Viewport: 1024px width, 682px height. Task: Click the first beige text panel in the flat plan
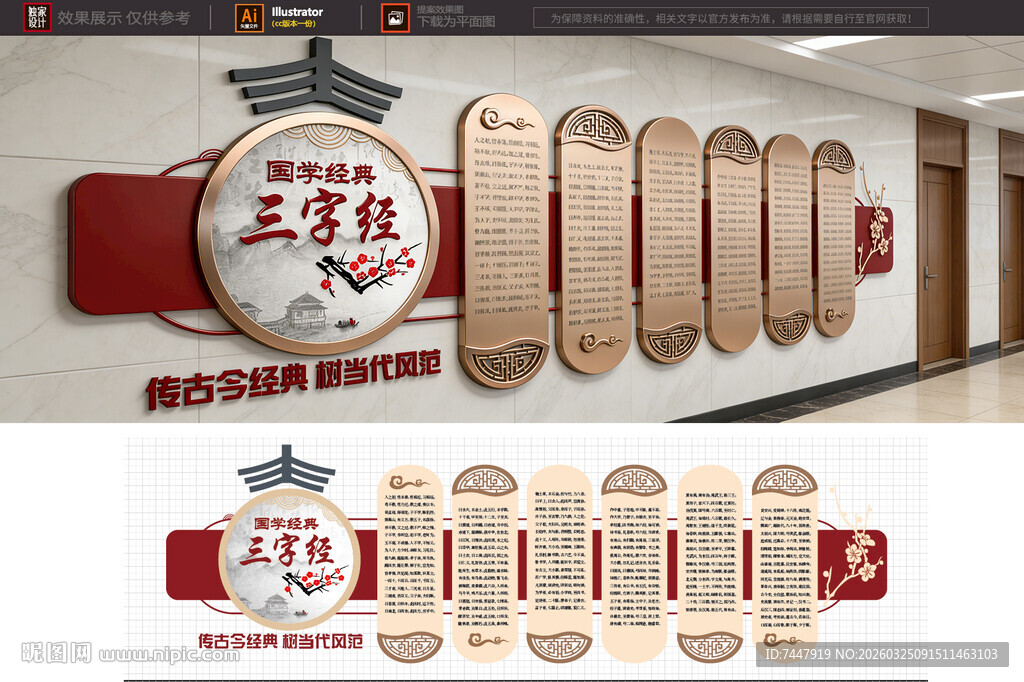410,564
